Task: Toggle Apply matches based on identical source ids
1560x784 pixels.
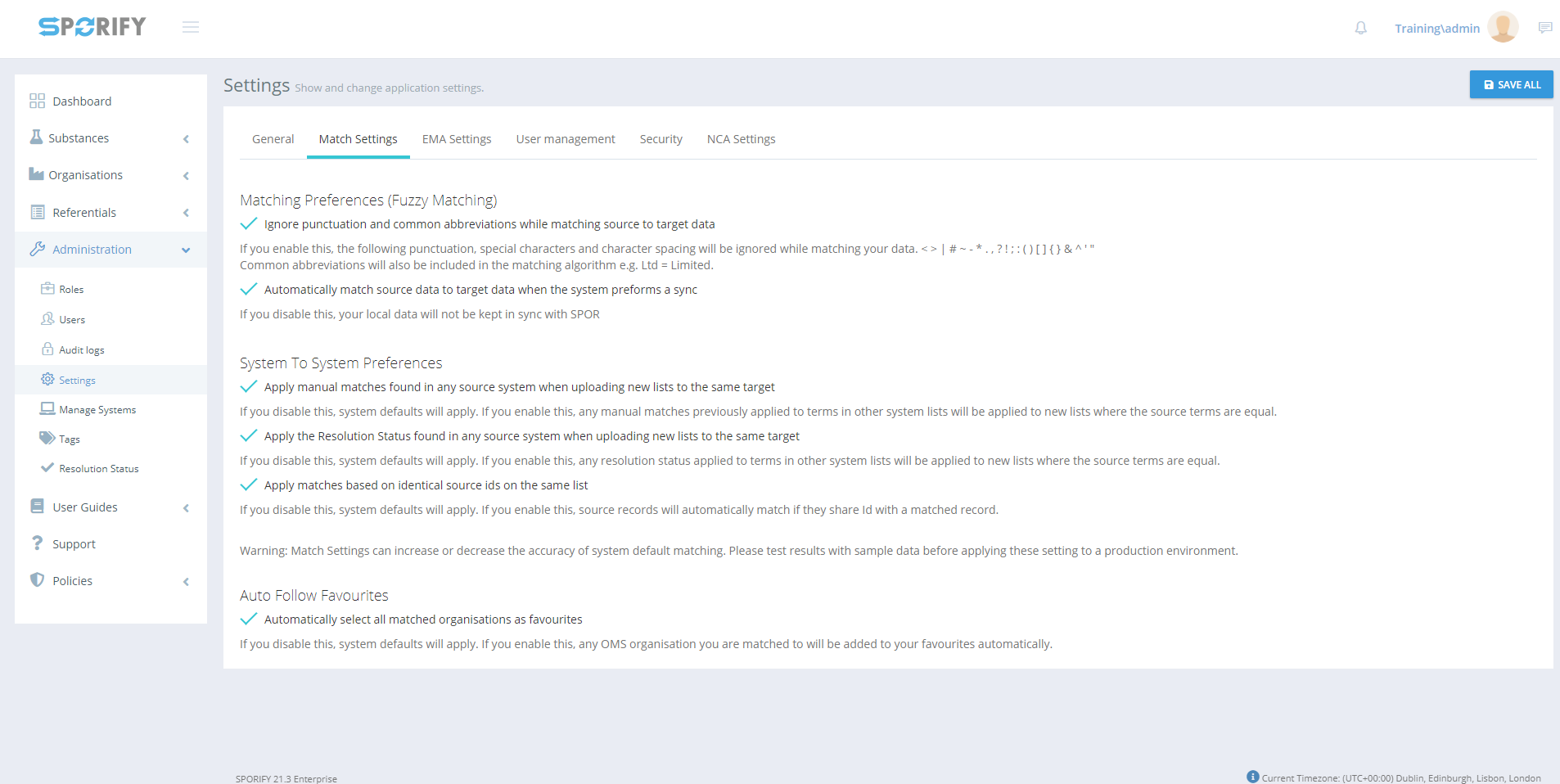Action: 249,485
